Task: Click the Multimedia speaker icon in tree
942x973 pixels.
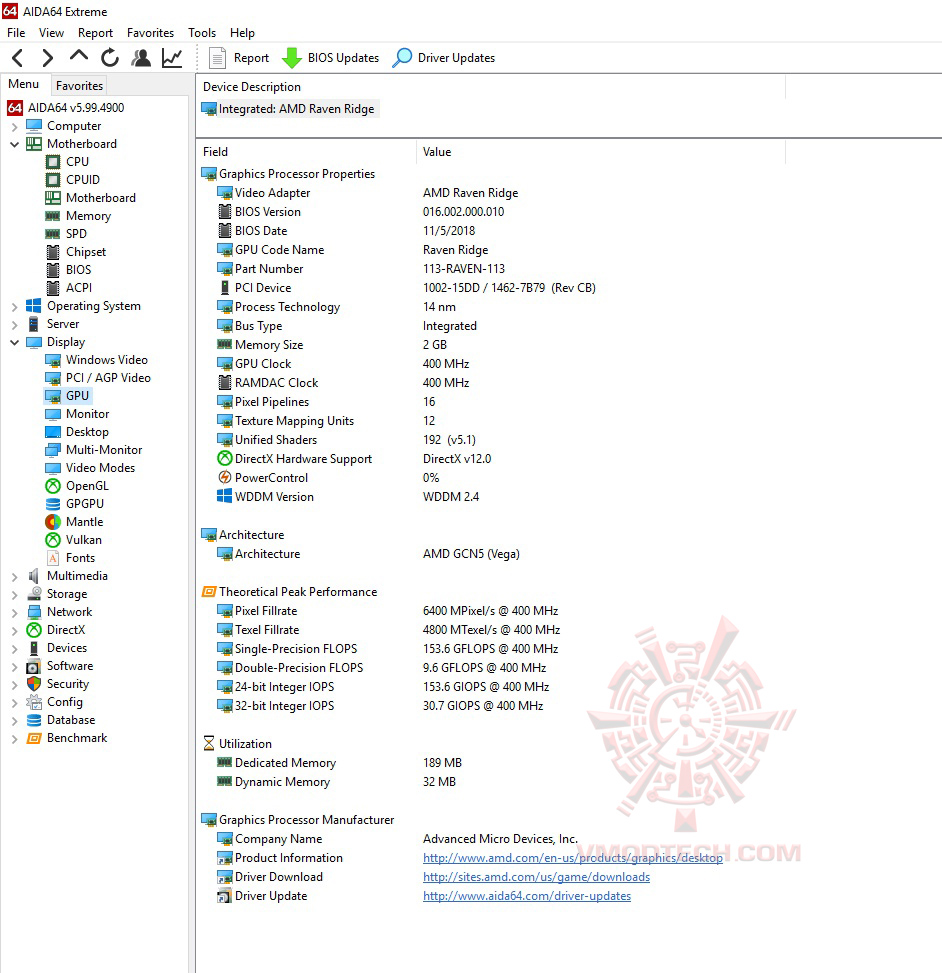Action: pyautogui.click(x=34, y=576)
